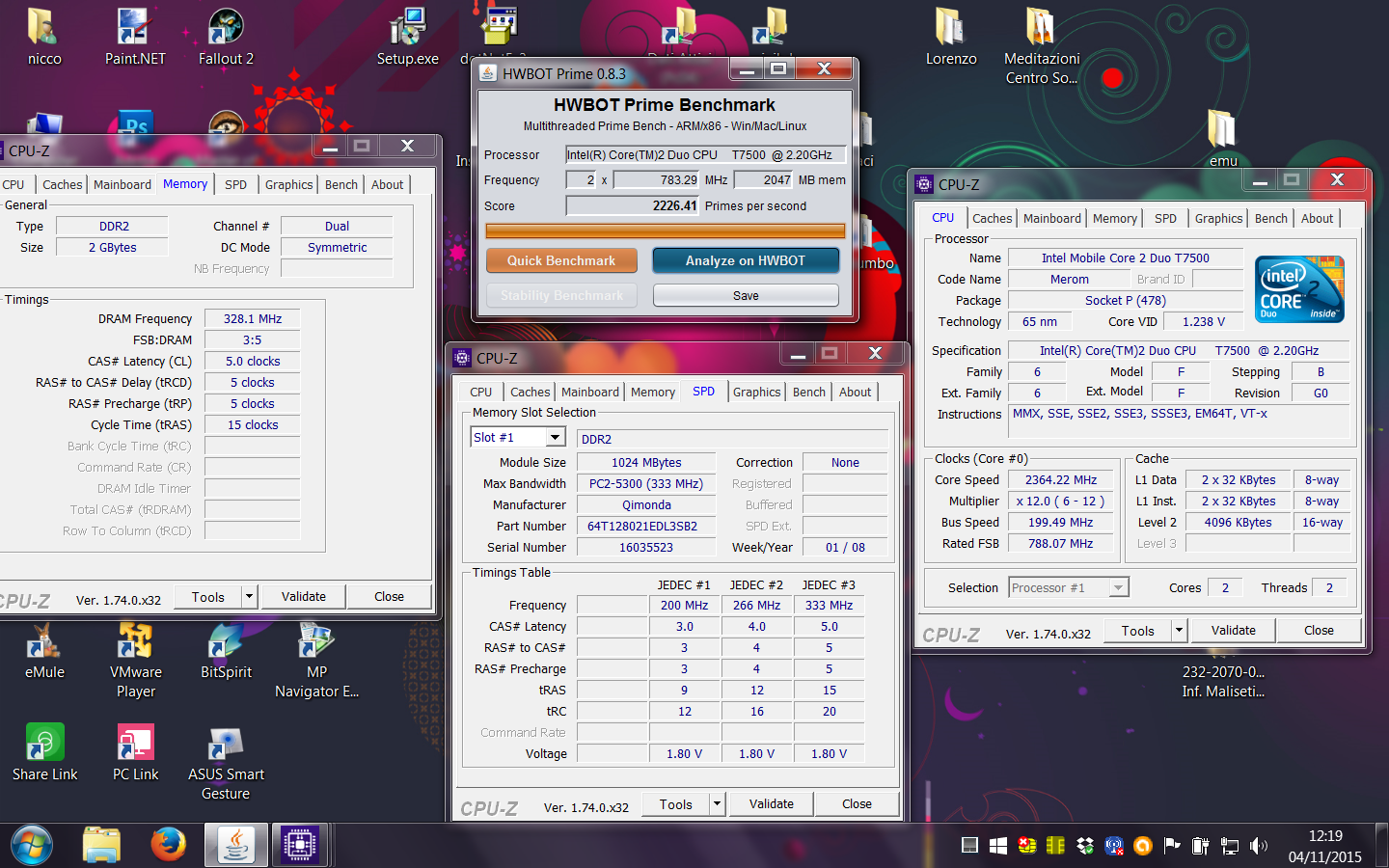This screenshot has width=1389, height=868.
Task: Click the battery tray icon
Action: tap(1201, 846)
